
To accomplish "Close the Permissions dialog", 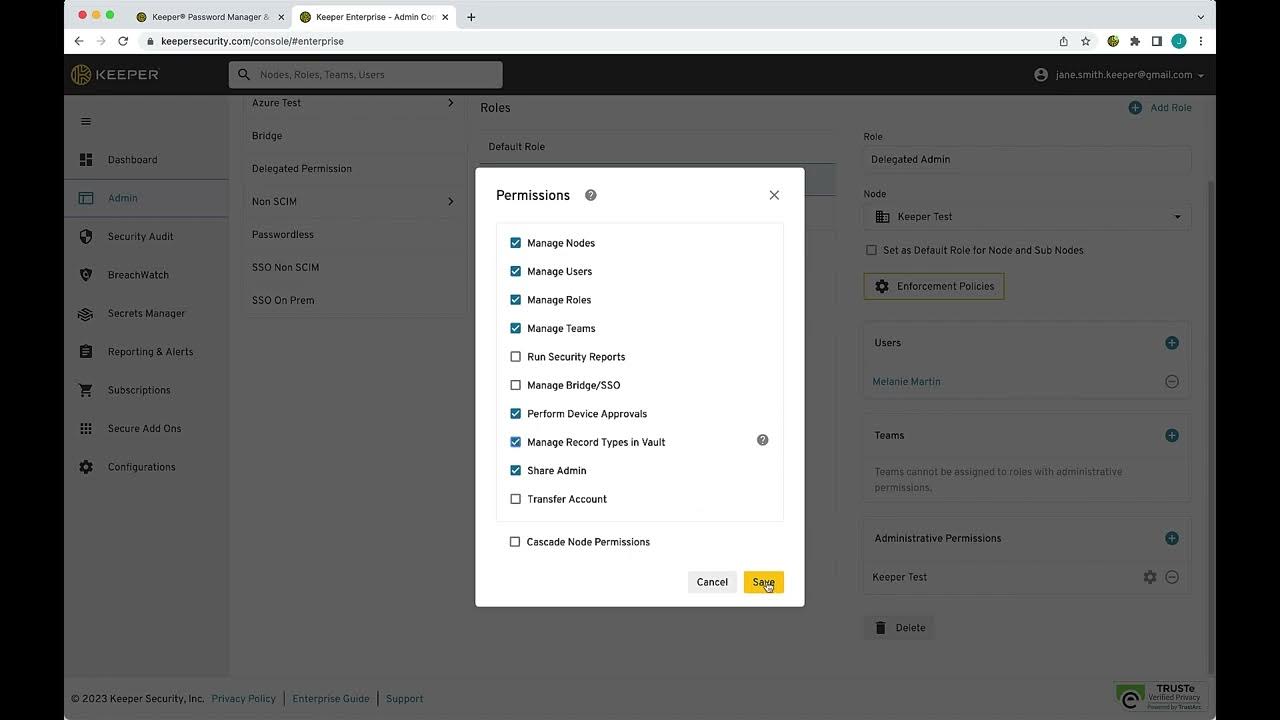I will click(774, 195).
